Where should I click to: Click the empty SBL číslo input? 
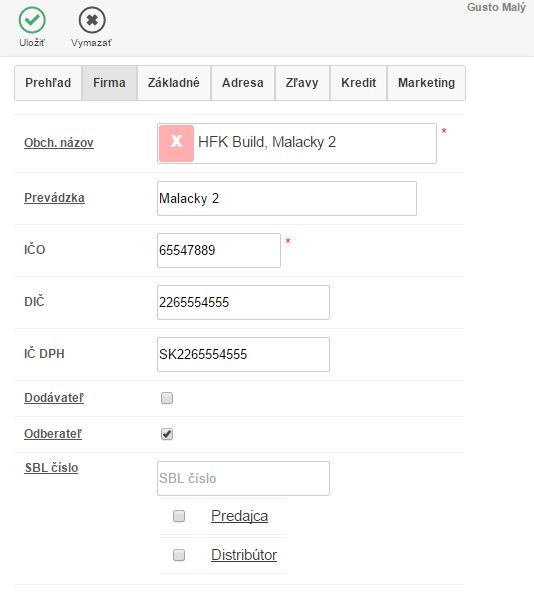point(243,478)
